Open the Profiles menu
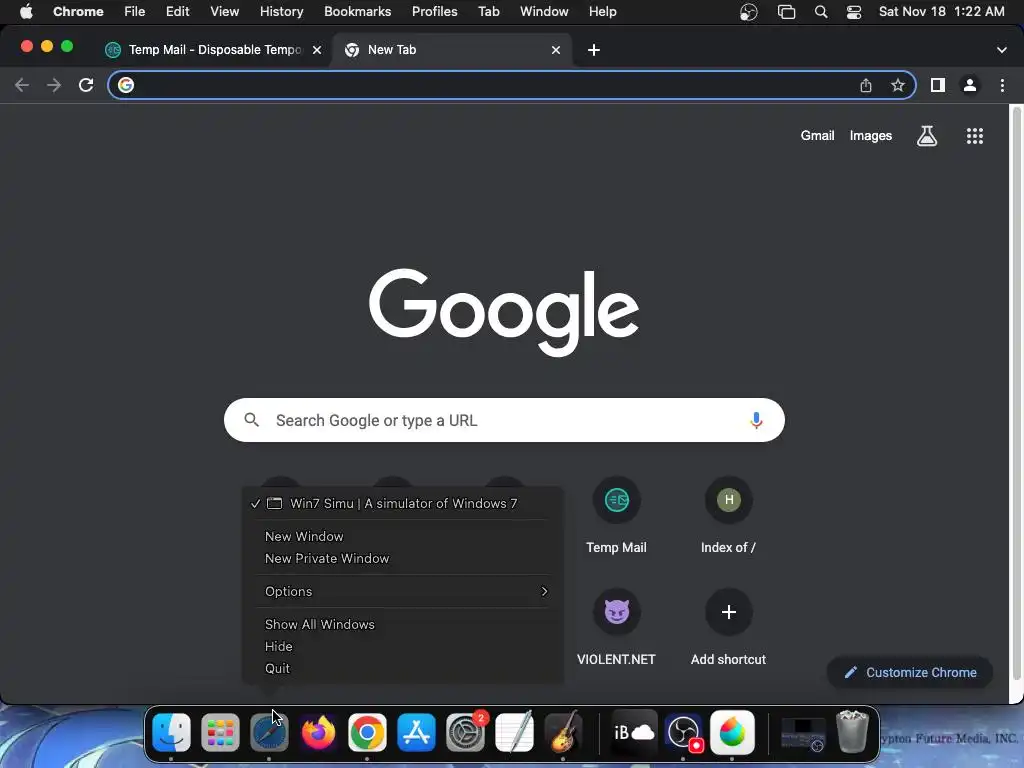The image size is (1024, 768). 434,12
